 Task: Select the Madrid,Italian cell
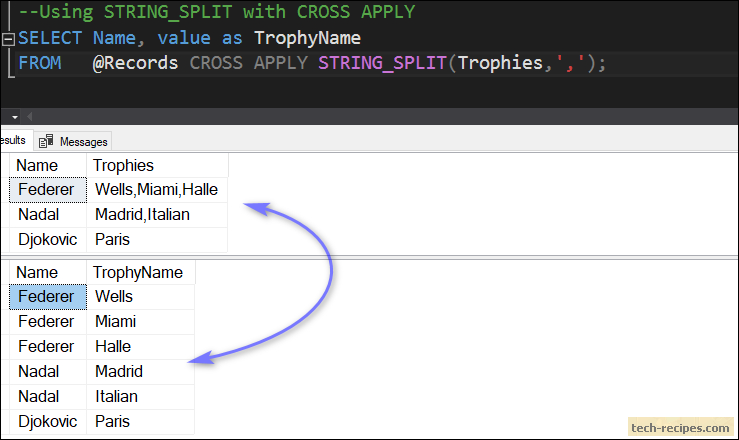coord(157,215)
